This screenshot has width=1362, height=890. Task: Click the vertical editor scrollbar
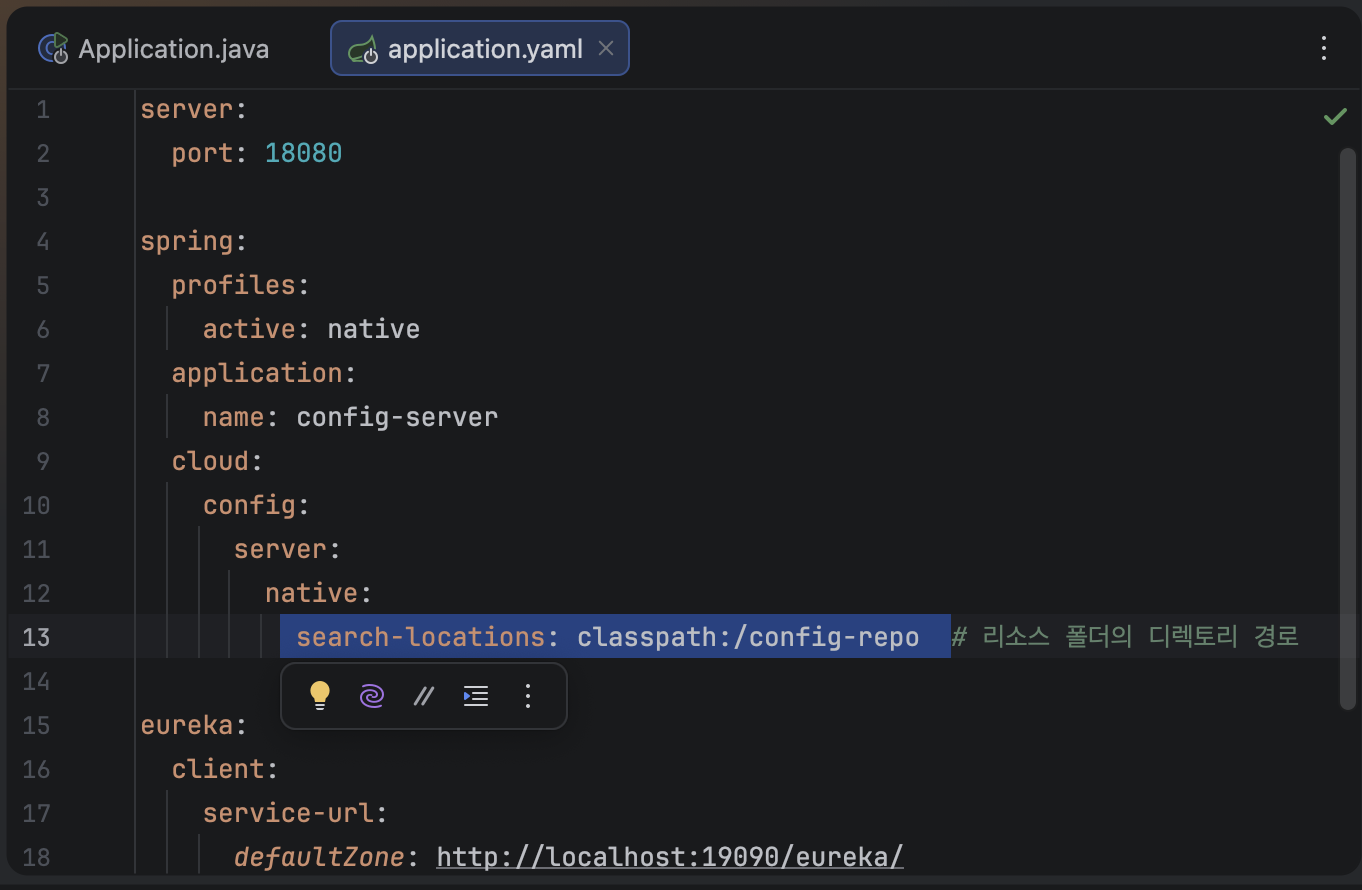click(1347, 429)
